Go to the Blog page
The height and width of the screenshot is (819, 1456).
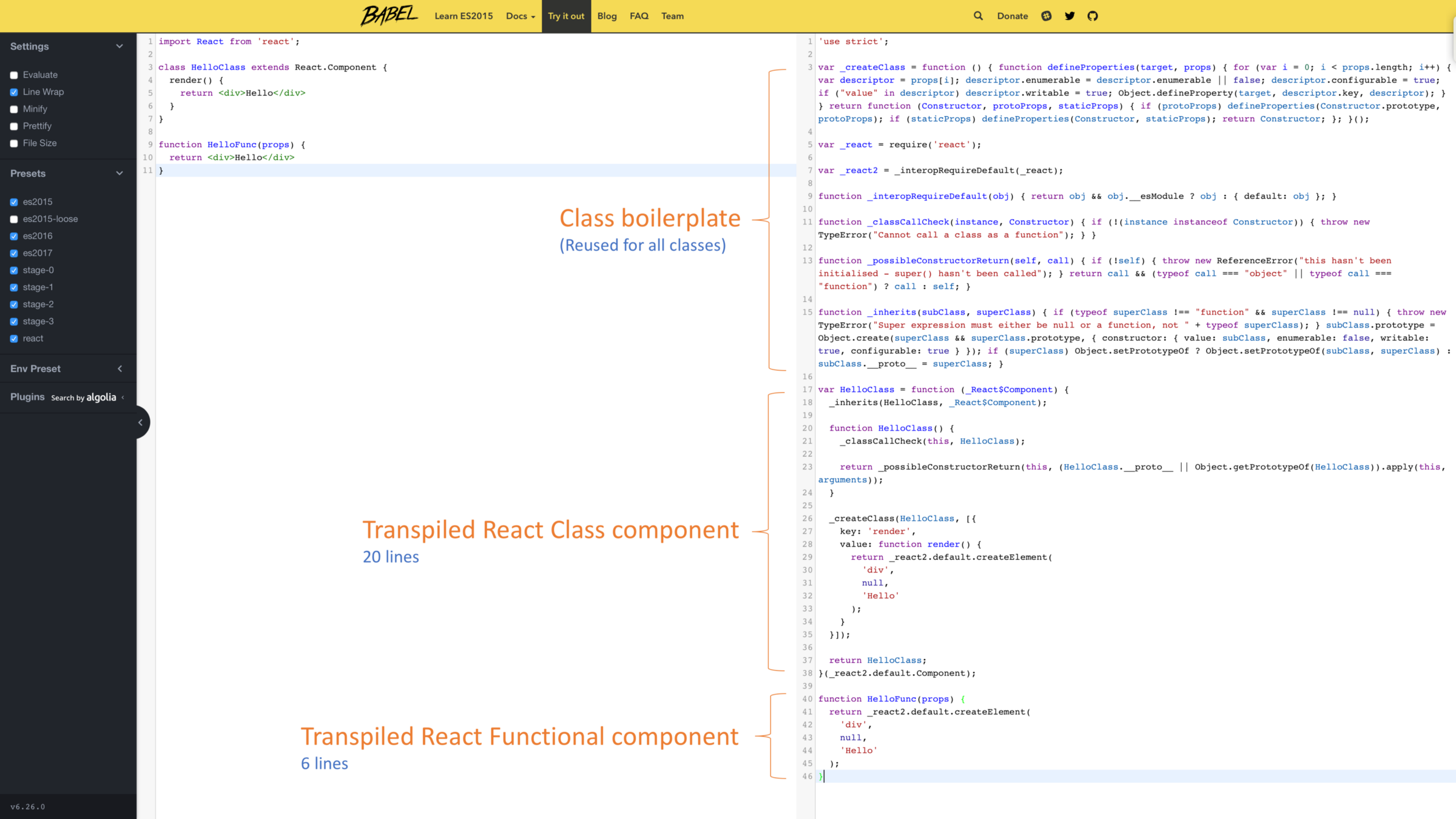pos(607,16)
